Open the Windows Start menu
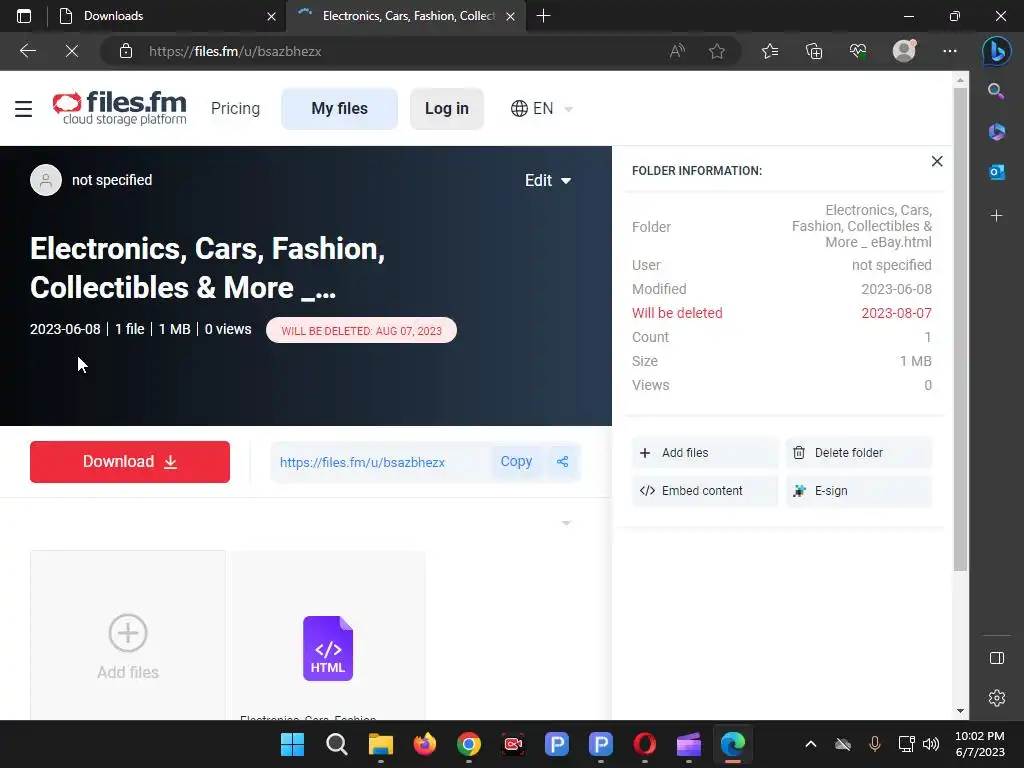The height and width of the screenshot is (768, 1024). (293, 744)
